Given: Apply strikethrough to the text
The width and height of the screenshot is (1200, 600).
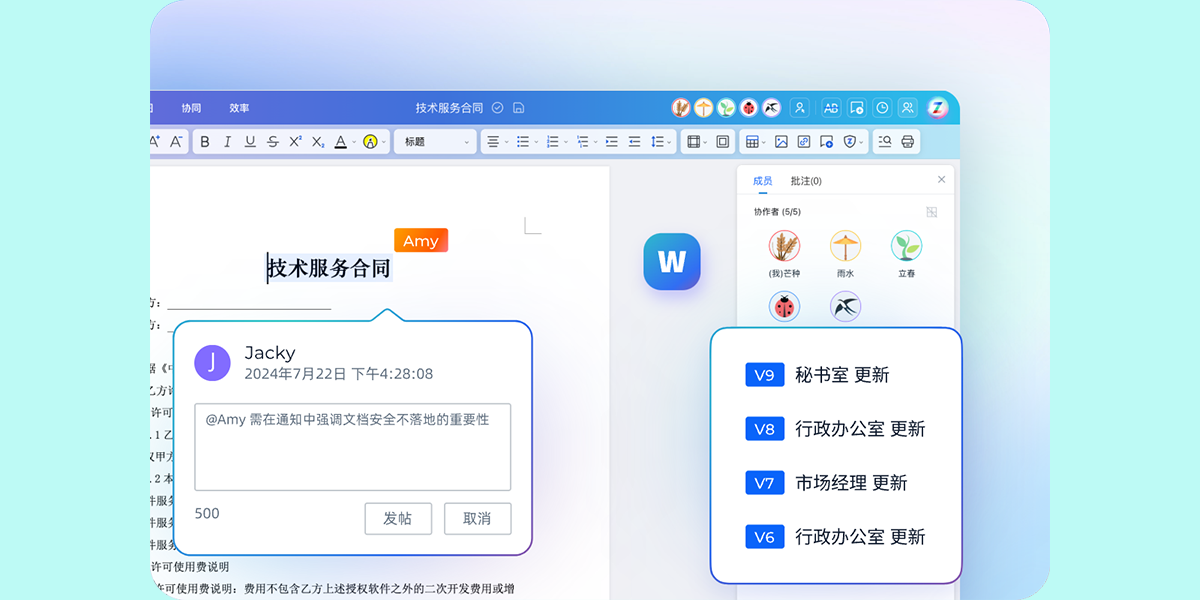Looking at the screenshot, I should [x=273, y=142].
